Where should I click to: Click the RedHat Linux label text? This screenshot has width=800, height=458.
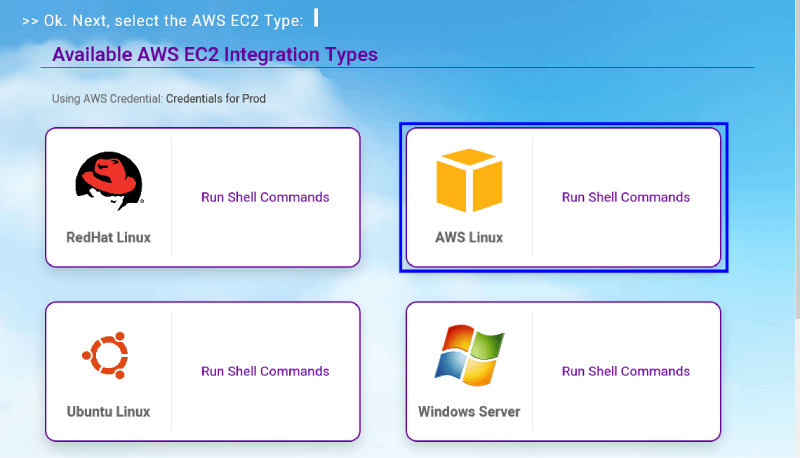(109, 238)
